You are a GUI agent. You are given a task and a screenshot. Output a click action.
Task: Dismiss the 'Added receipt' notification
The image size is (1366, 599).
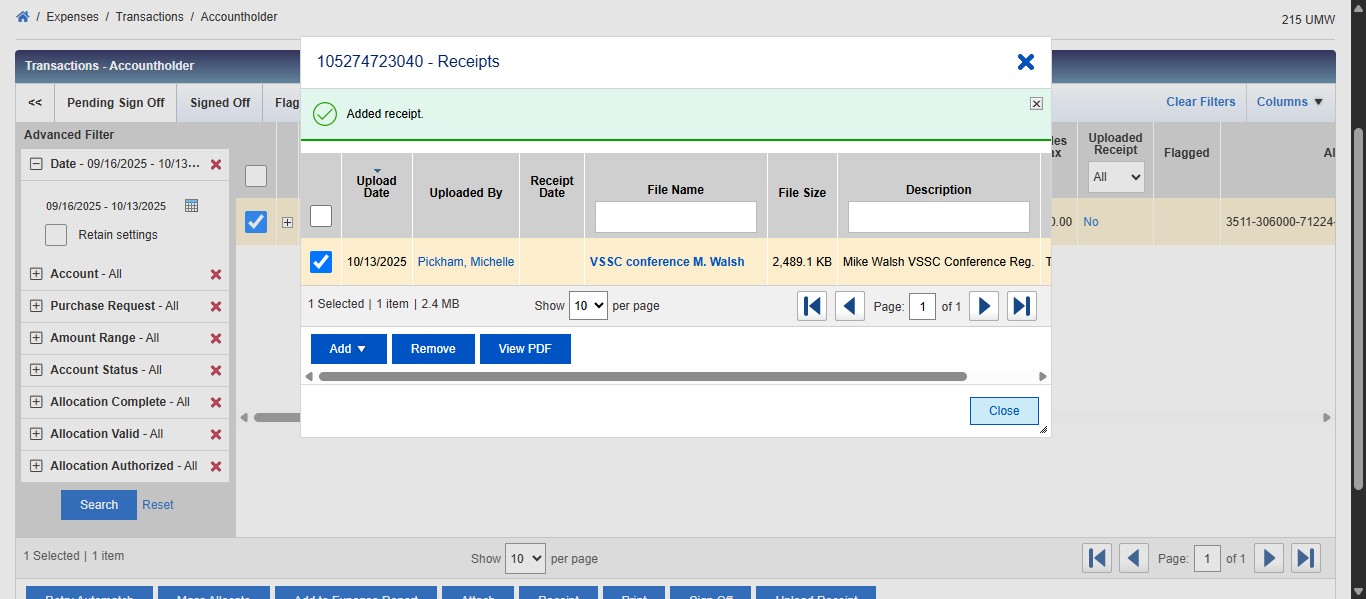[1036, 103]
